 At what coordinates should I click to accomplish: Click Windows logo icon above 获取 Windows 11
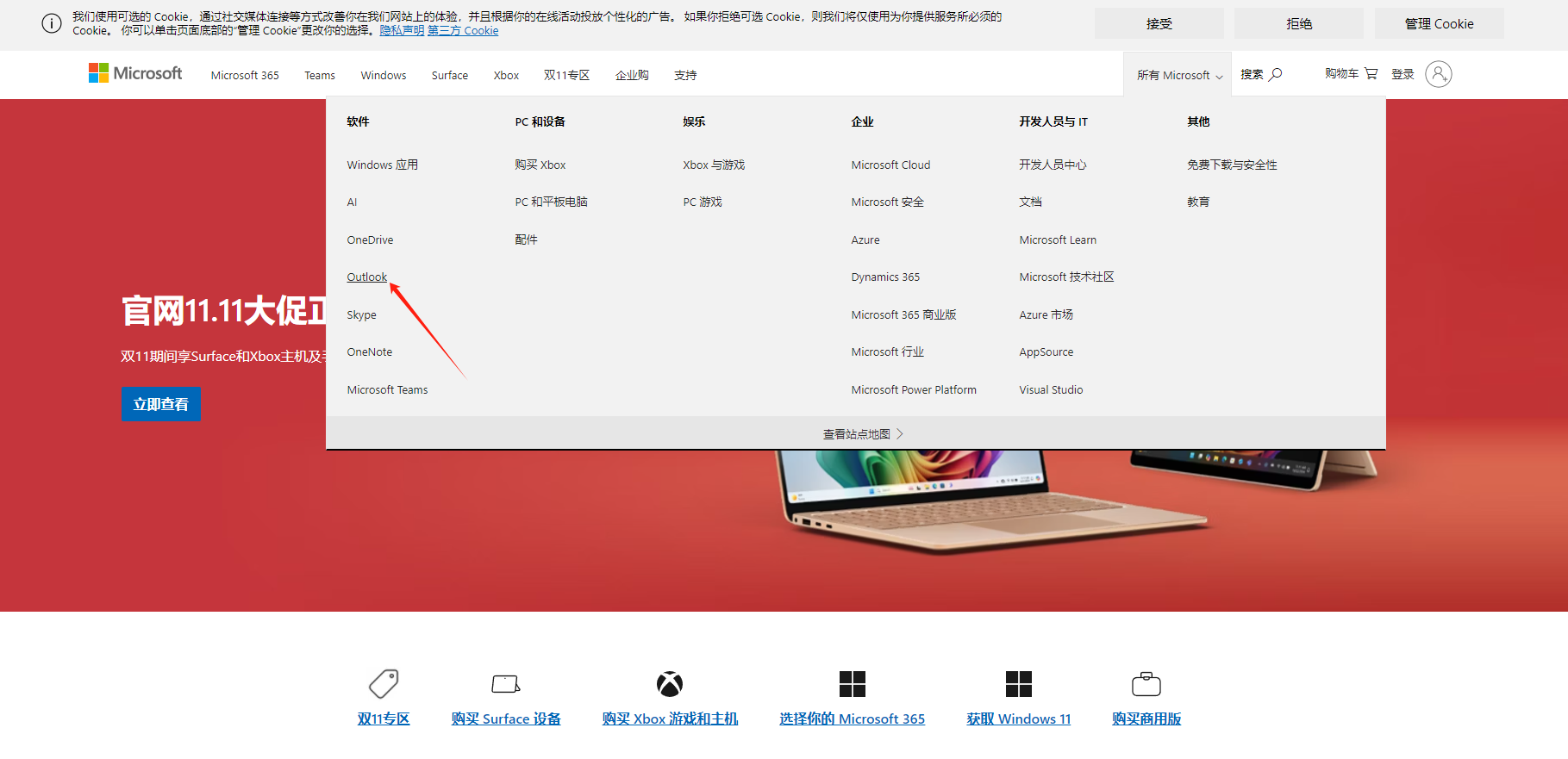pyautogui.click(x=1019, y=684)
